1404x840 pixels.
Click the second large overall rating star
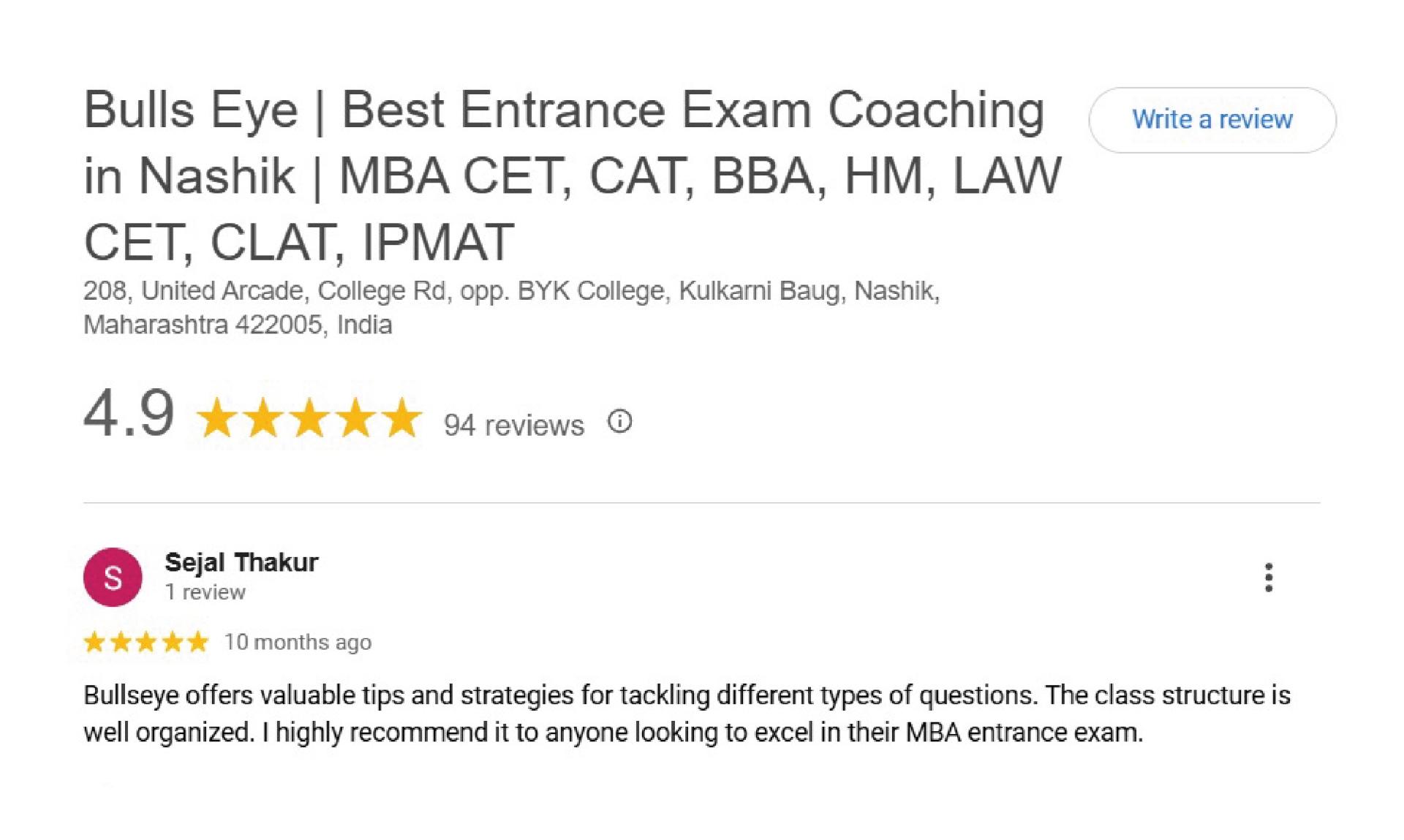[x=263, y=417]
